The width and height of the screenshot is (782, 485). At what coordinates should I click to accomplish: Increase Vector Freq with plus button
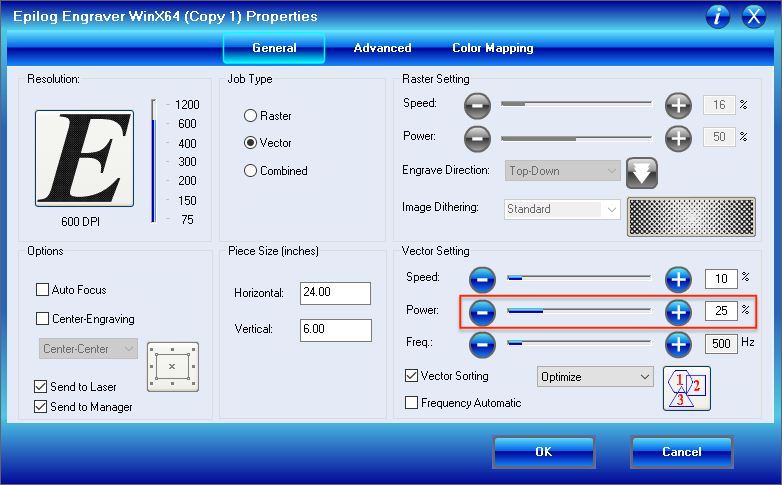(x=678, y=344)
